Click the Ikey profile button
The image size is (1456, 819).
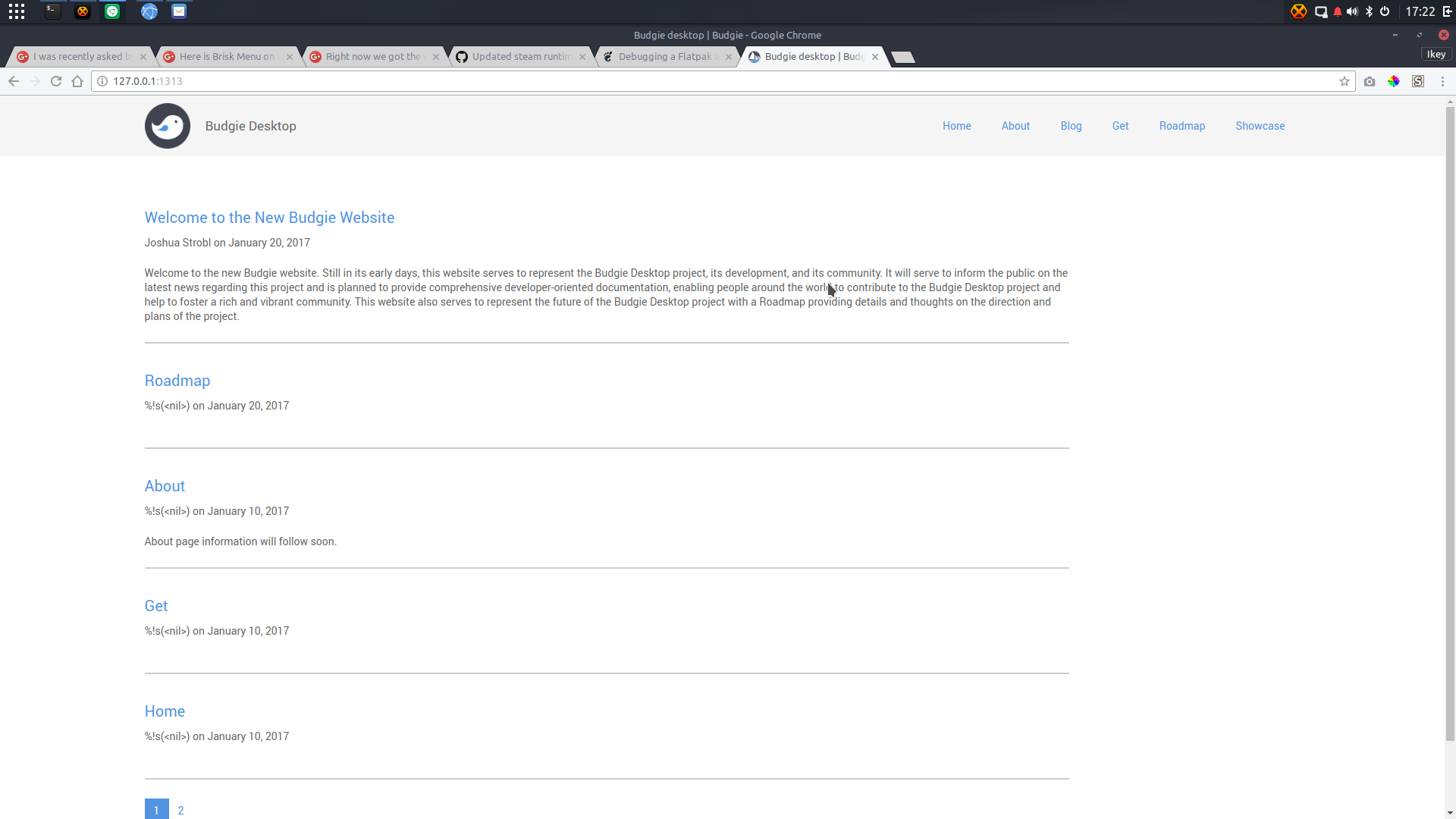1436,55
